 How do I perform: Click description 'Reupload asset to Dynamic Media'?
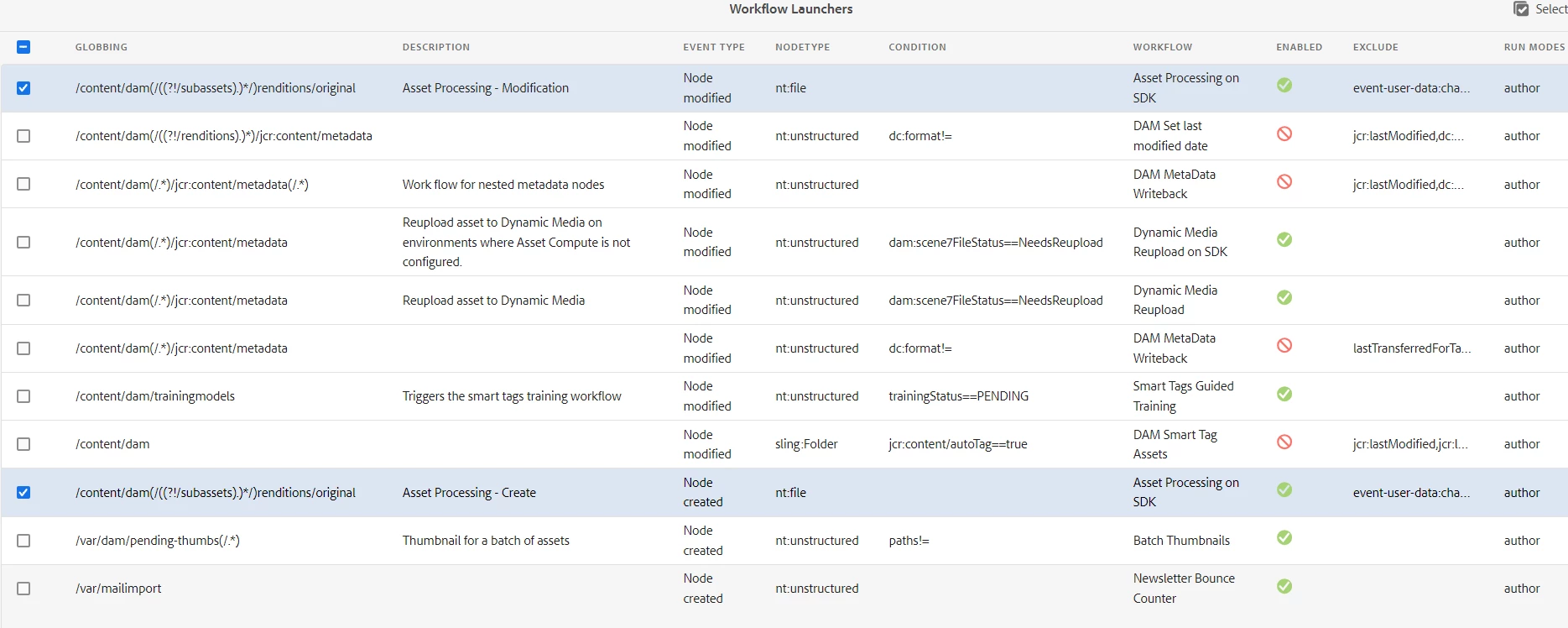(494, 301)
